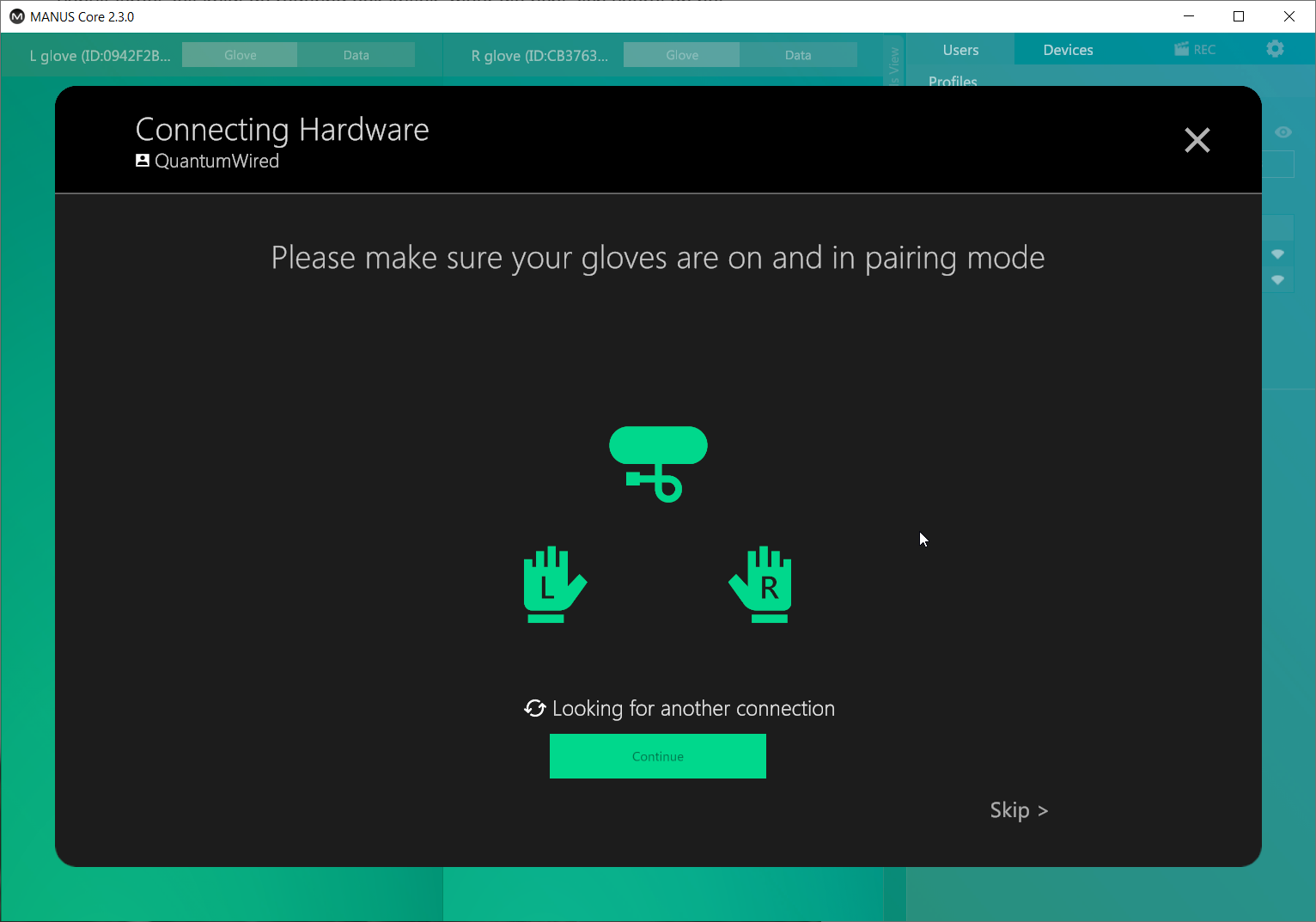Expand the lower dropdown arrow on right panel

(x=1277, y=280)
